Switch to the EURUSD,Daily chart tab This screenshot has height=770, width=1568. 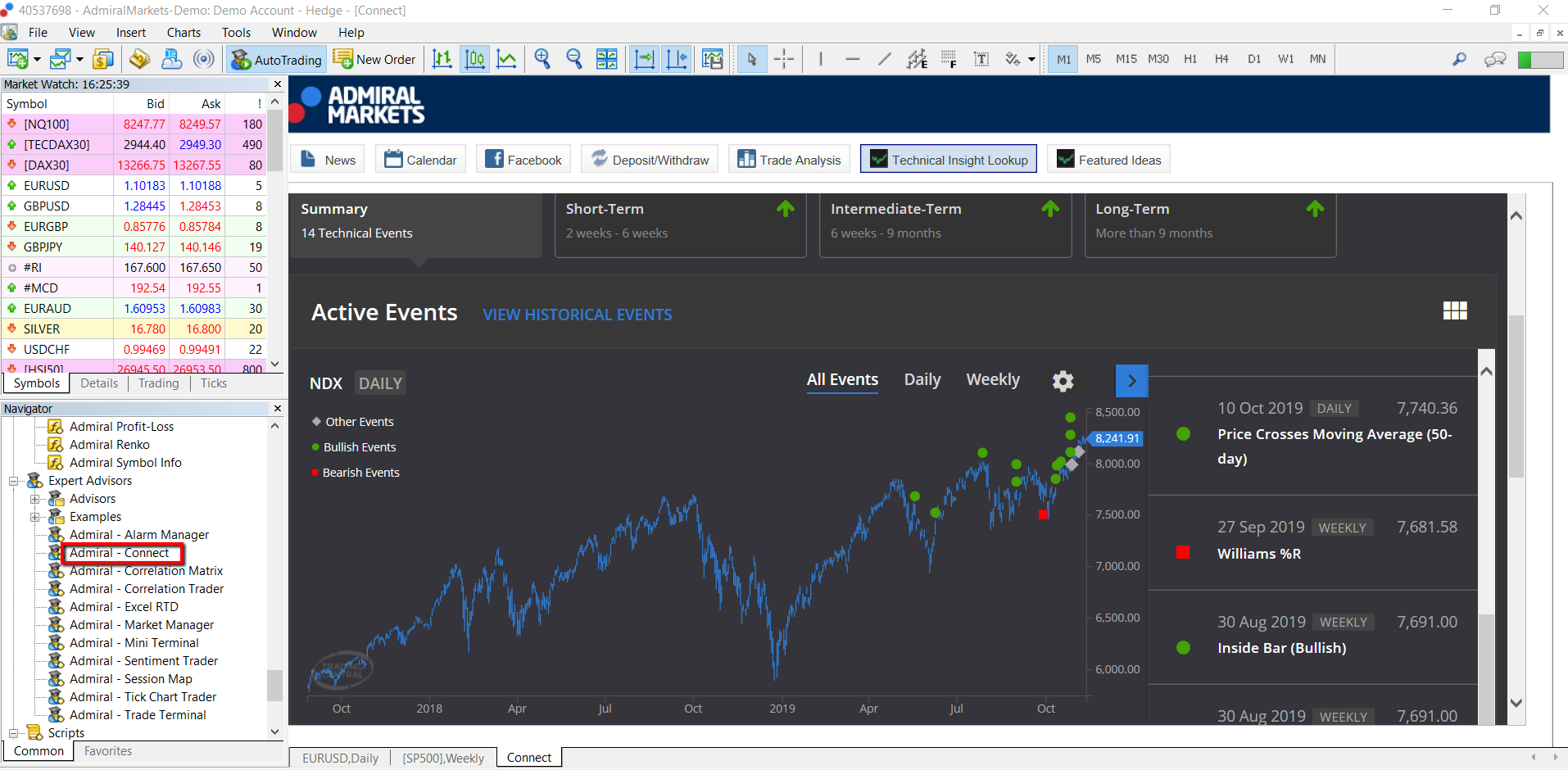tap(340, 758)
